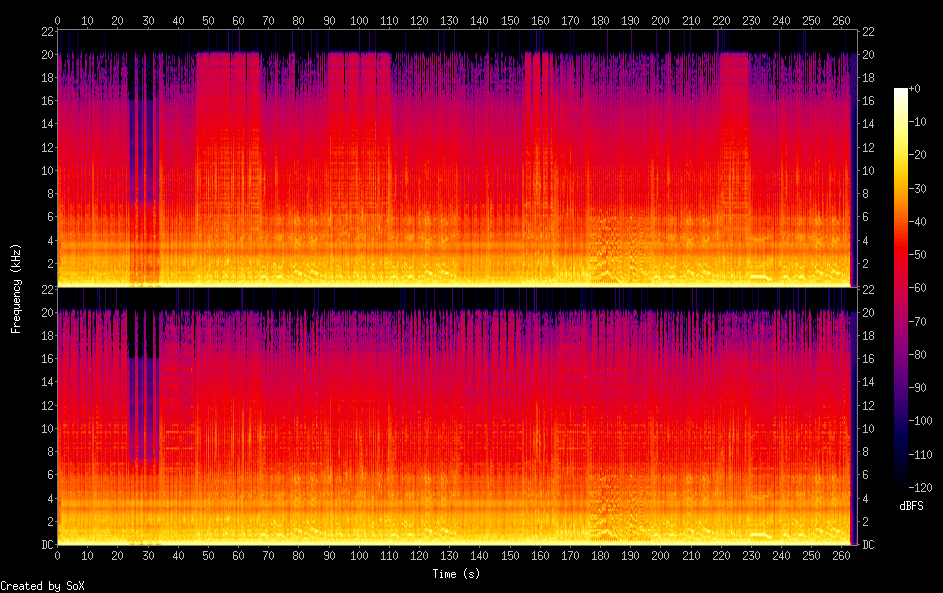Click the 180 mark on the top time axis
943x593 pixels.
pos(600,19)
